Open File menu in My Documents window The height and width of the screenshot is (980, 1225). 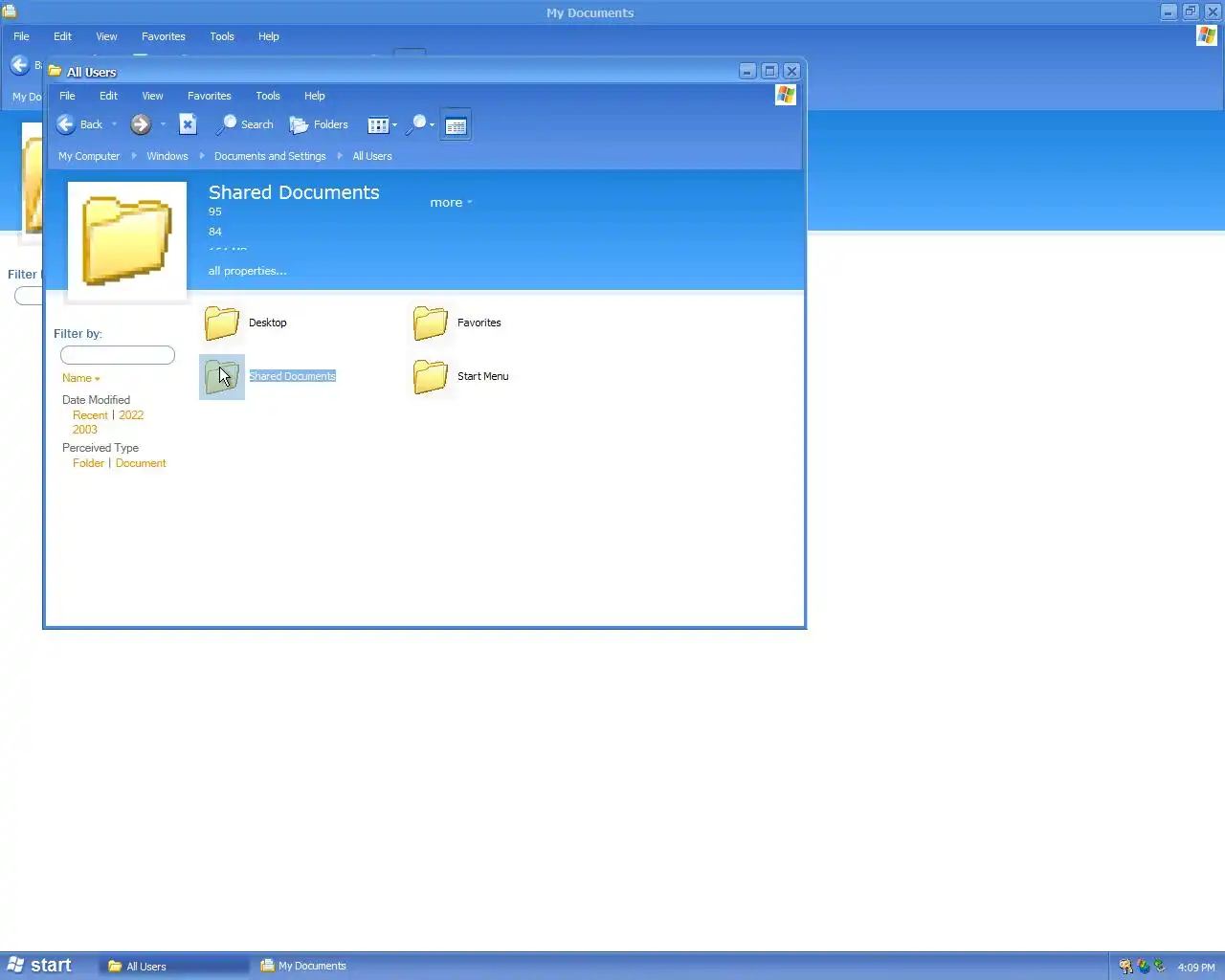[22, 36]
